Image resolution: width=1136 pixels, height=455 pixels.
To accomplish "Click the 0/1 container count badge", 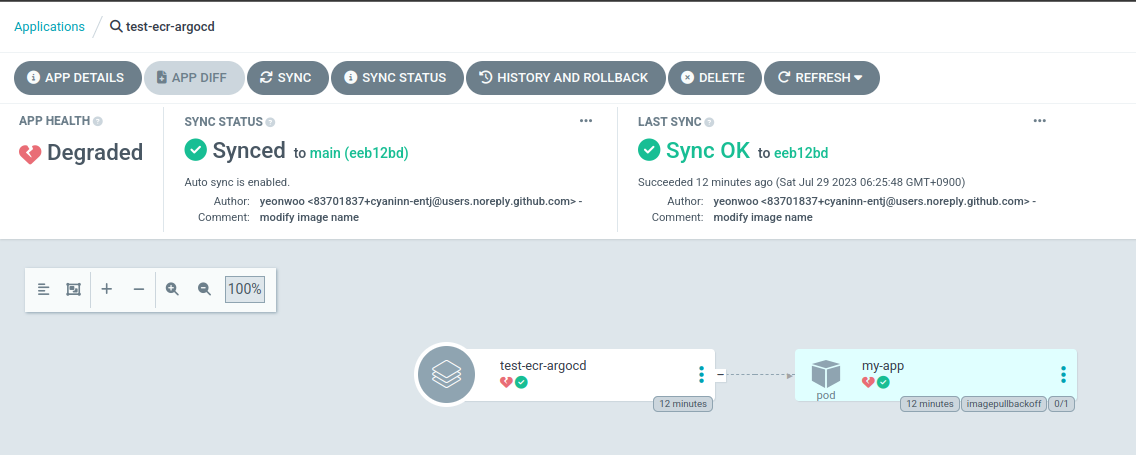I will point(1061,404).
